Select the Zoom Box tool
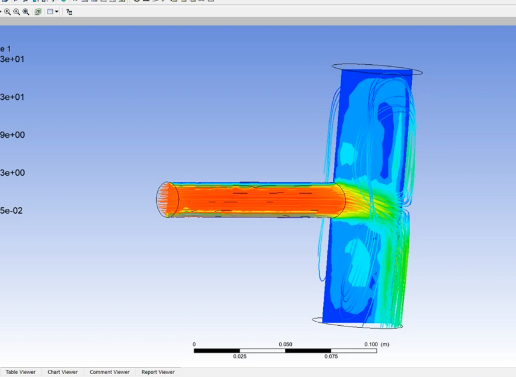516x377 pixels. (x=26, y=12)
